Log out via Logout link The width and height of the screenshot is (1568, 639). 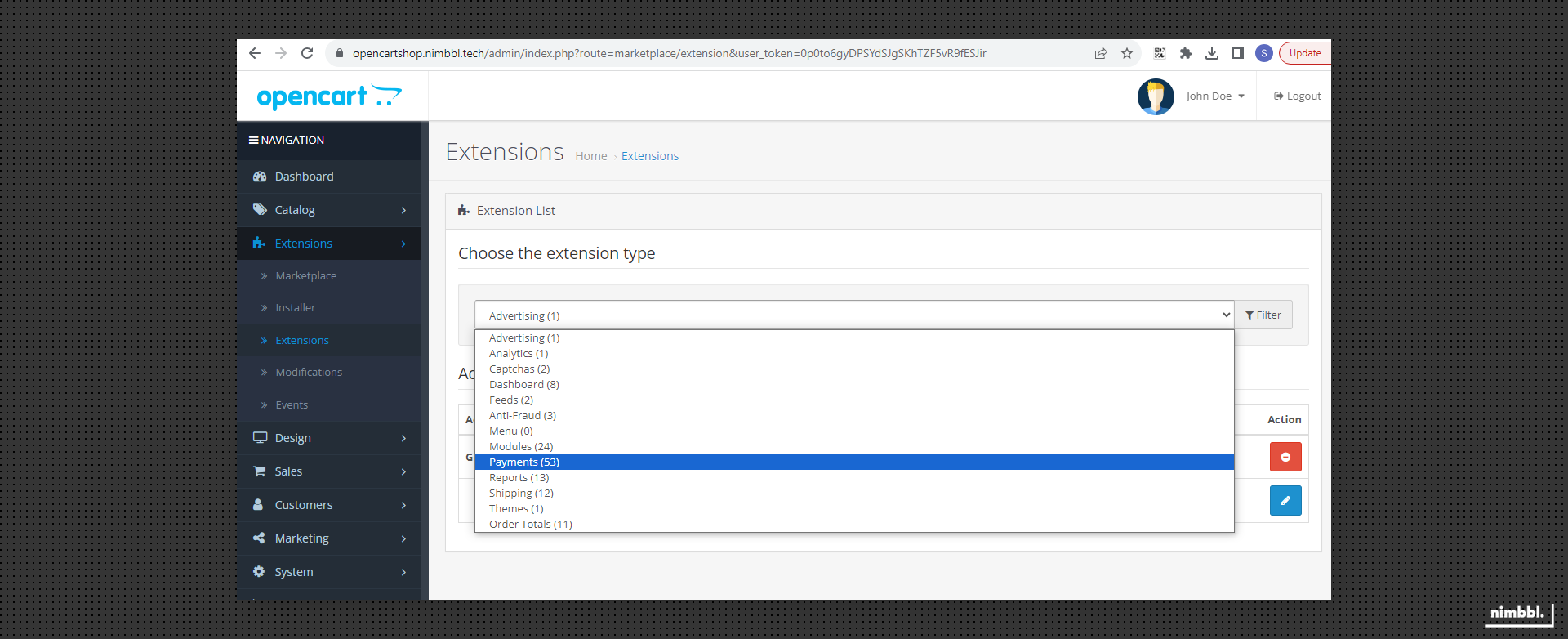[x=1298, y=96]
